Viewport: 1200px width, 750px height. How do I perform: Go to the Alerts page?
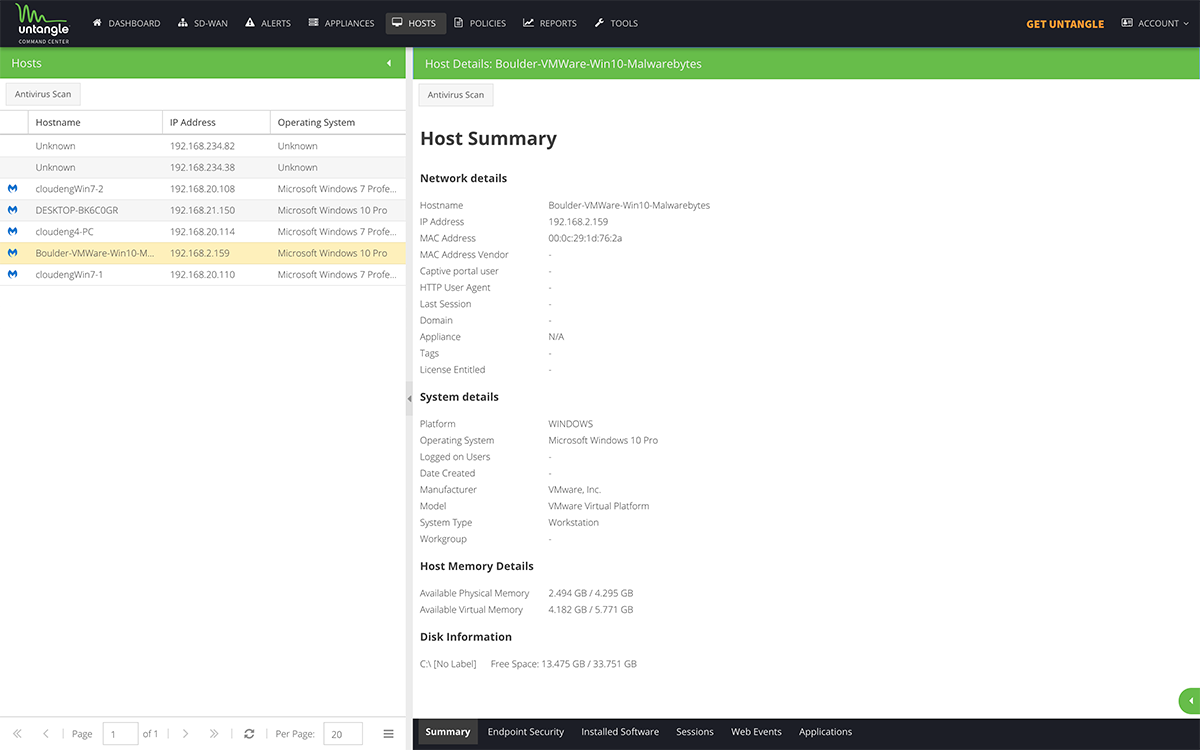(x=268, y=23)
